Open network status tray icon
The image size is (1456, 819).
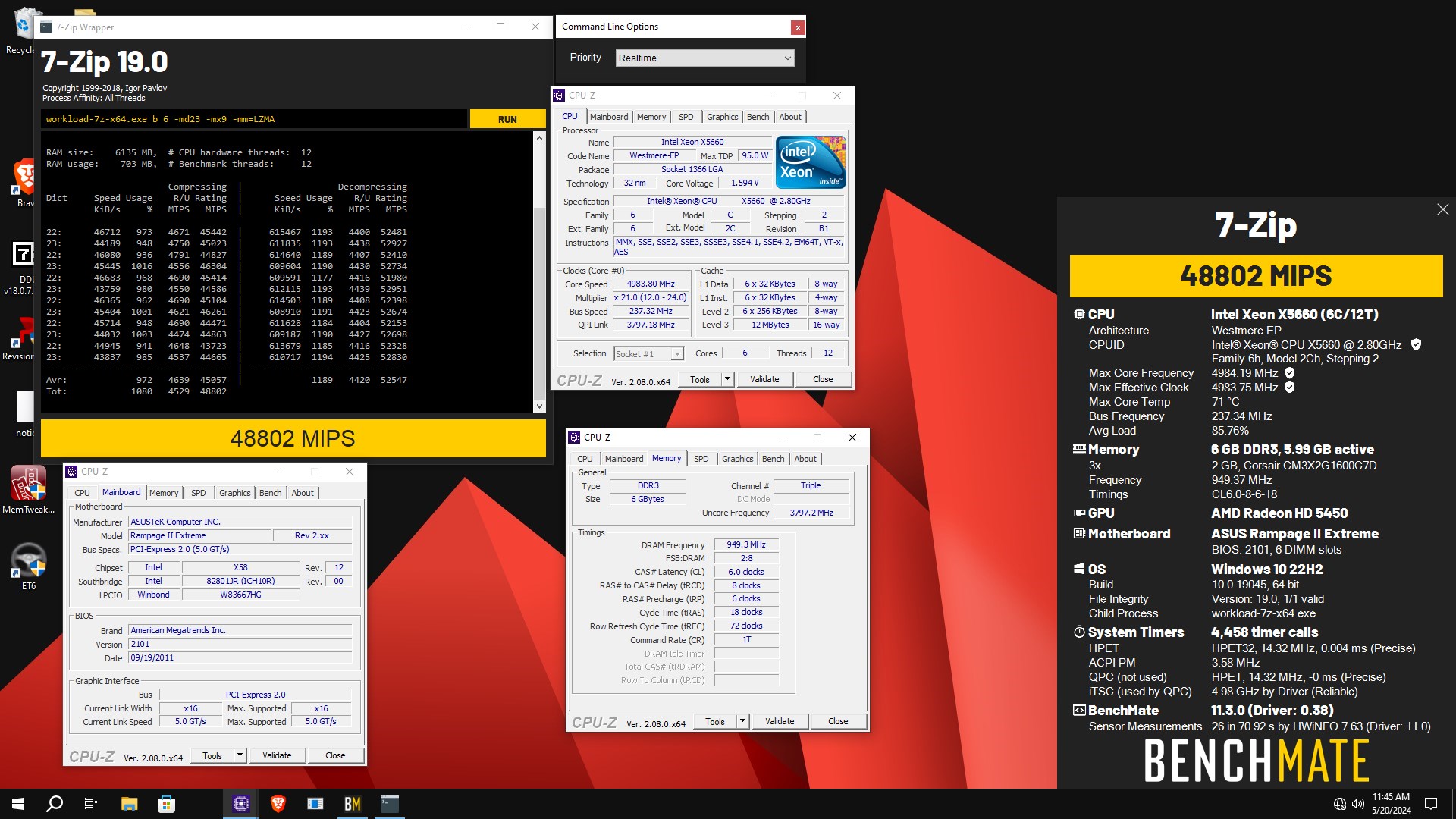click(1339, 804)
